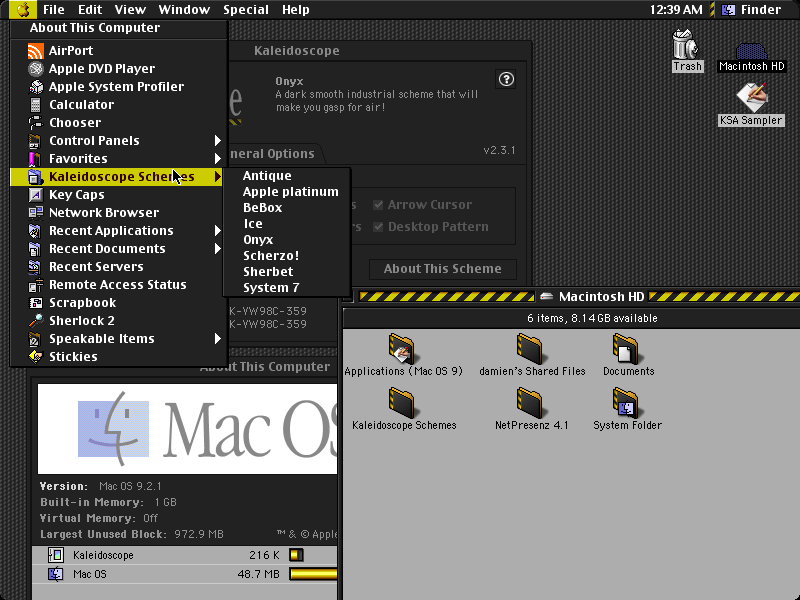
Task: Open the File menu
Action: pyautogui.click(x=54, y=9)
